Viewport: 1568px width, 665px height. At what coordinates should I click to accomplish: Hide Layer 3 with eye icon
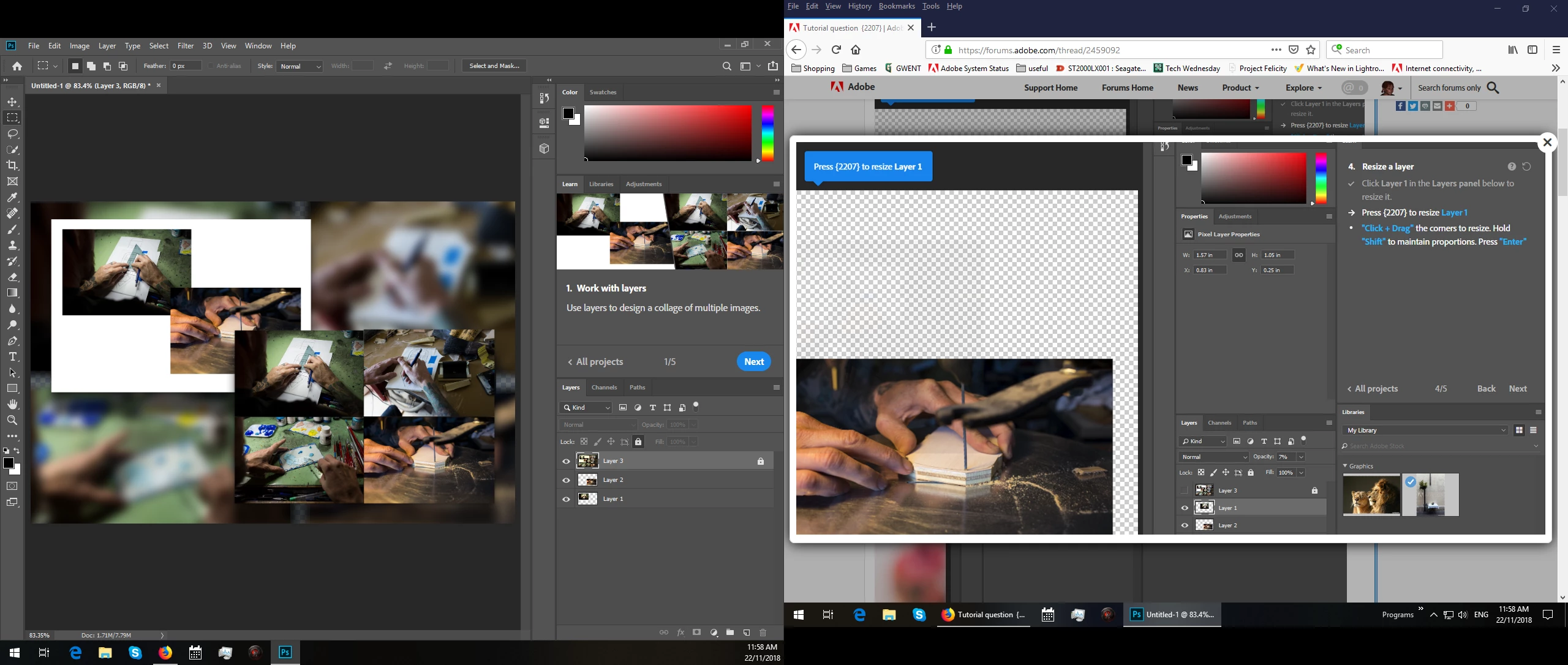pos(566,462)
